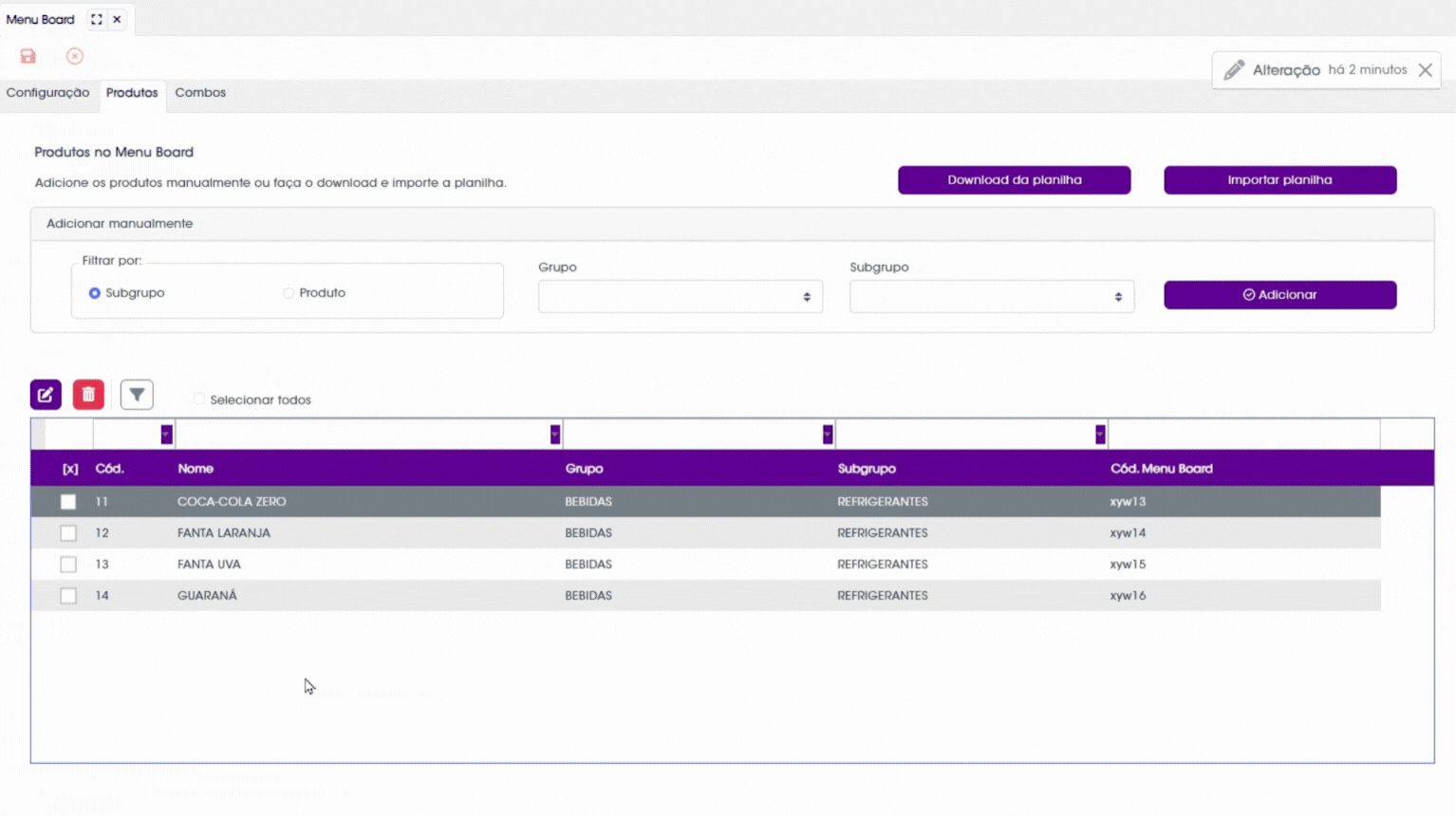Screen dimensions: 1456x816
Task: Click the cancel circle-x icon in toolbar
Action: (x=75, y=56)
